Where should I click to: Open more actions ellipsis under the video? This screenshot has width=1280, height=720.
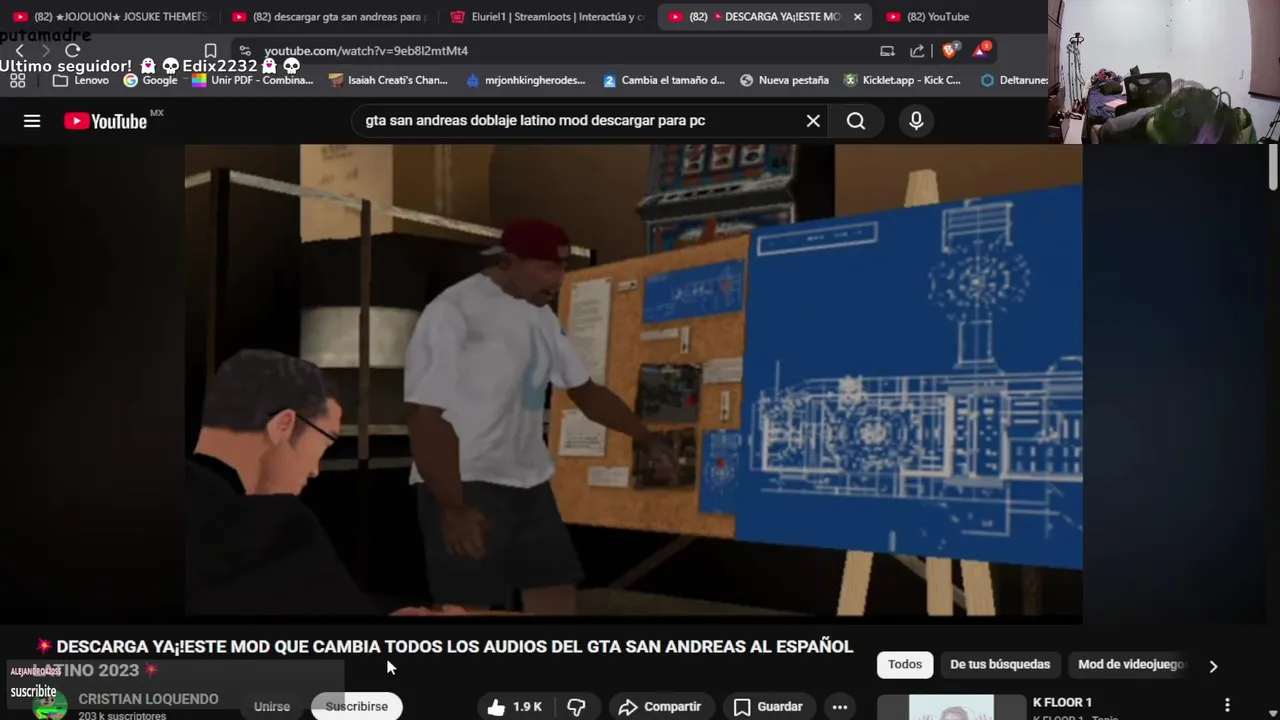pos(840,706)
